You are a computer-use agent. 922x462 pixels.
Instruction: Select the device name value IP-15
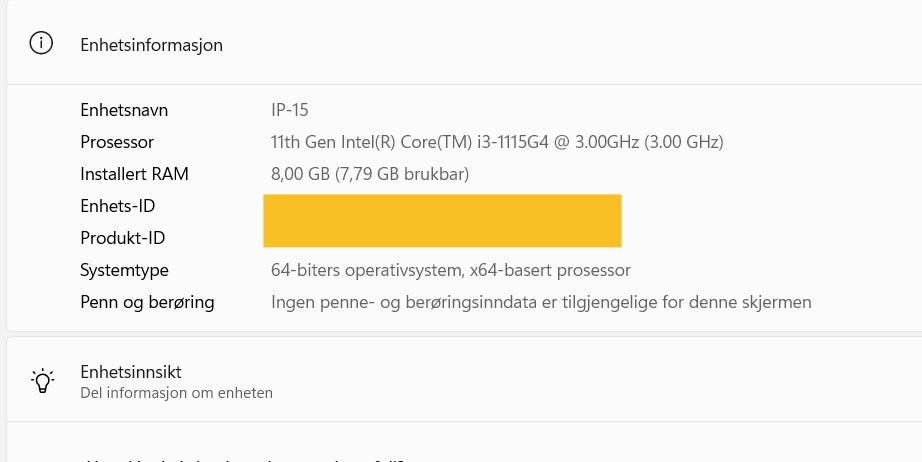pos(290,110)
